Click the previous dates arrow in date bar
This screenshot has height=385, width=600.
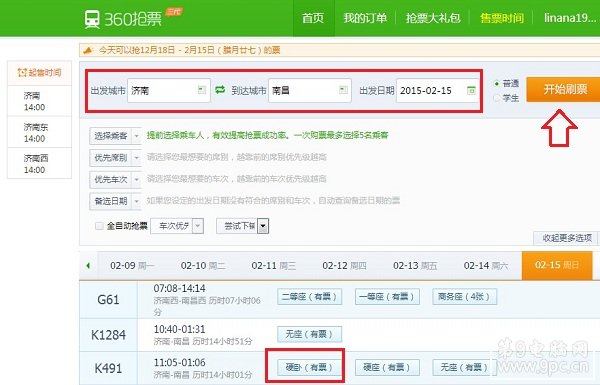(x=88, y=265)
